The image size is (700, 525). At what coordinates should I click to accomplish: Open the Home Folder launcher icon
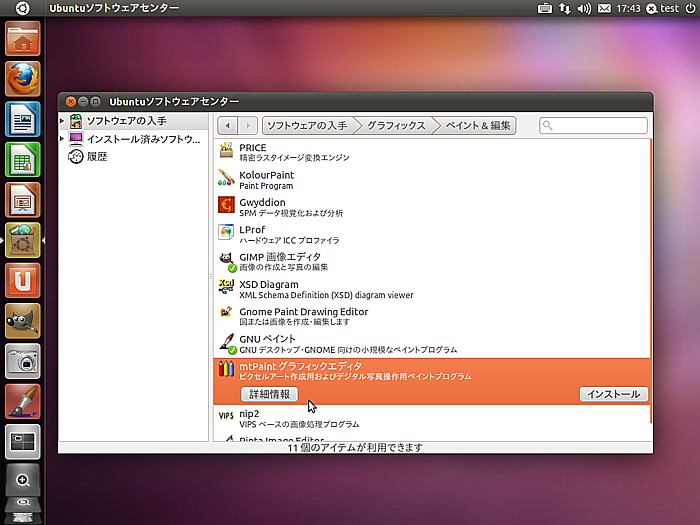click(x=23, y=39)
